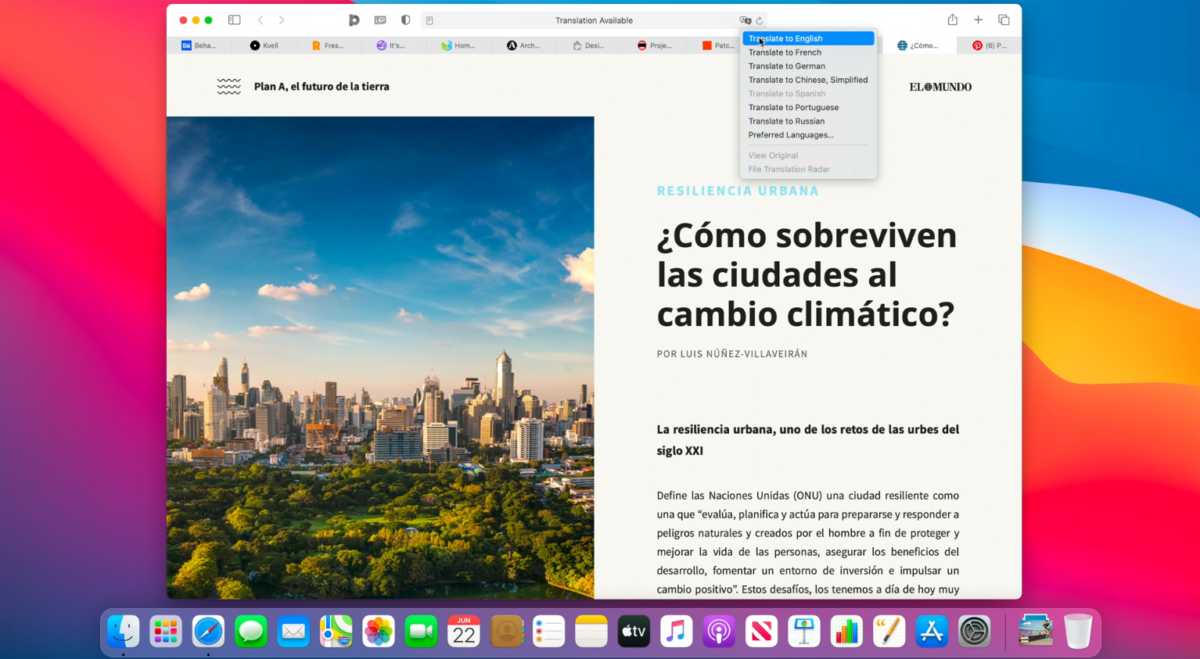
Task: Reload the page with the refresh icon
Action: coord(760,20)
